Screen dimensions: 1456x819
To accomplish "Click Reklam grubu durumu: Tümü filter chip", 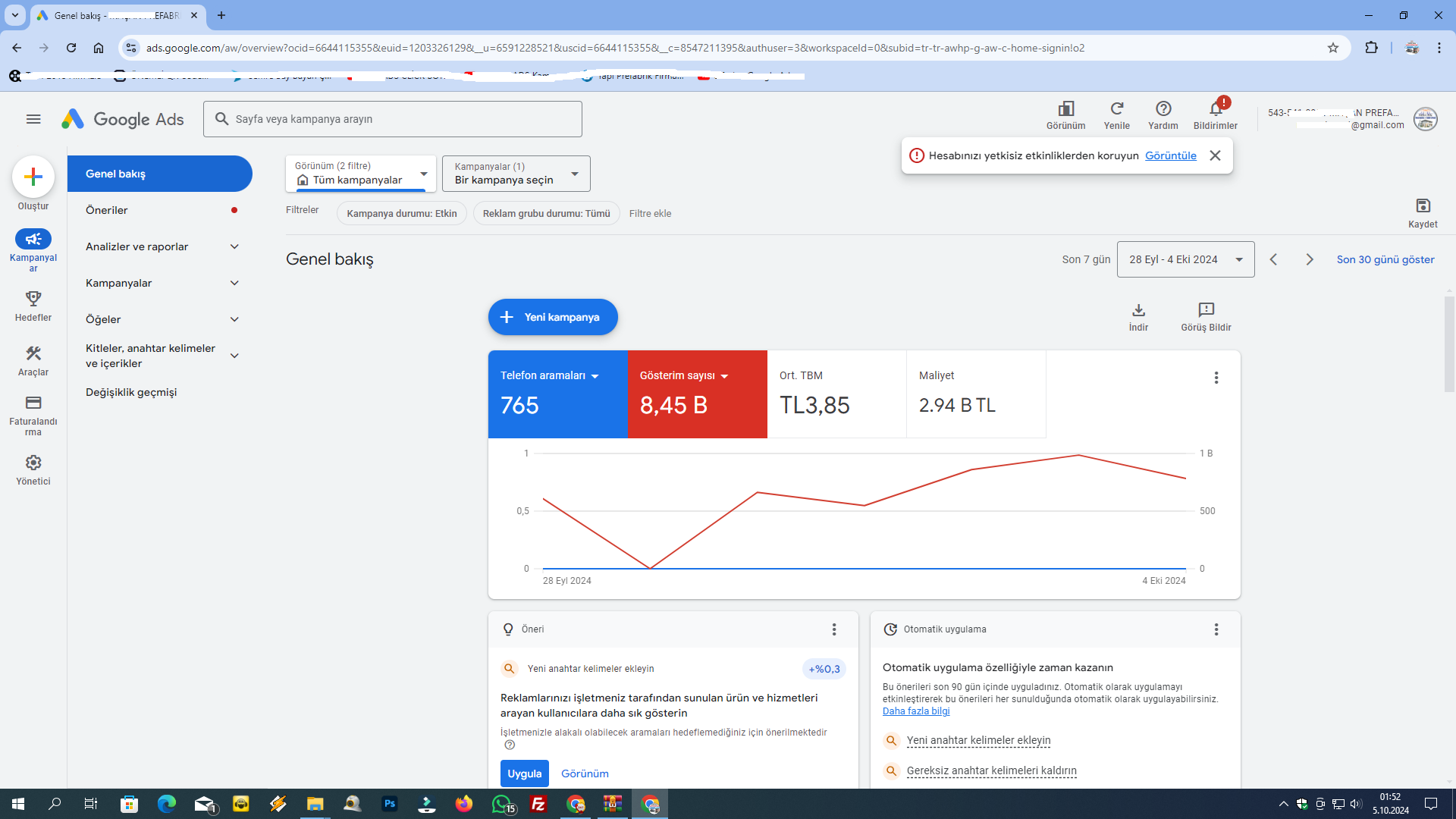I will (x=546, y=213).
